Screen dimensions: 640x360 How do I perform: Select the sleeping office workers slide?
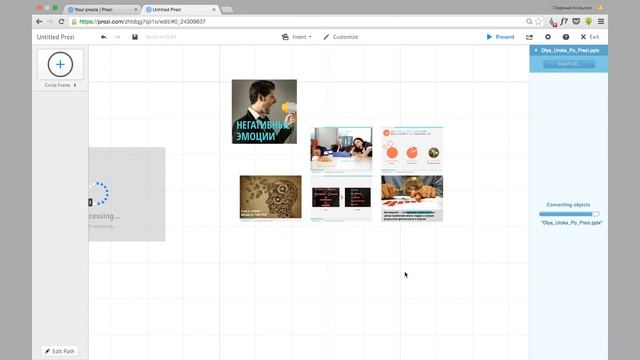[341, 149]
